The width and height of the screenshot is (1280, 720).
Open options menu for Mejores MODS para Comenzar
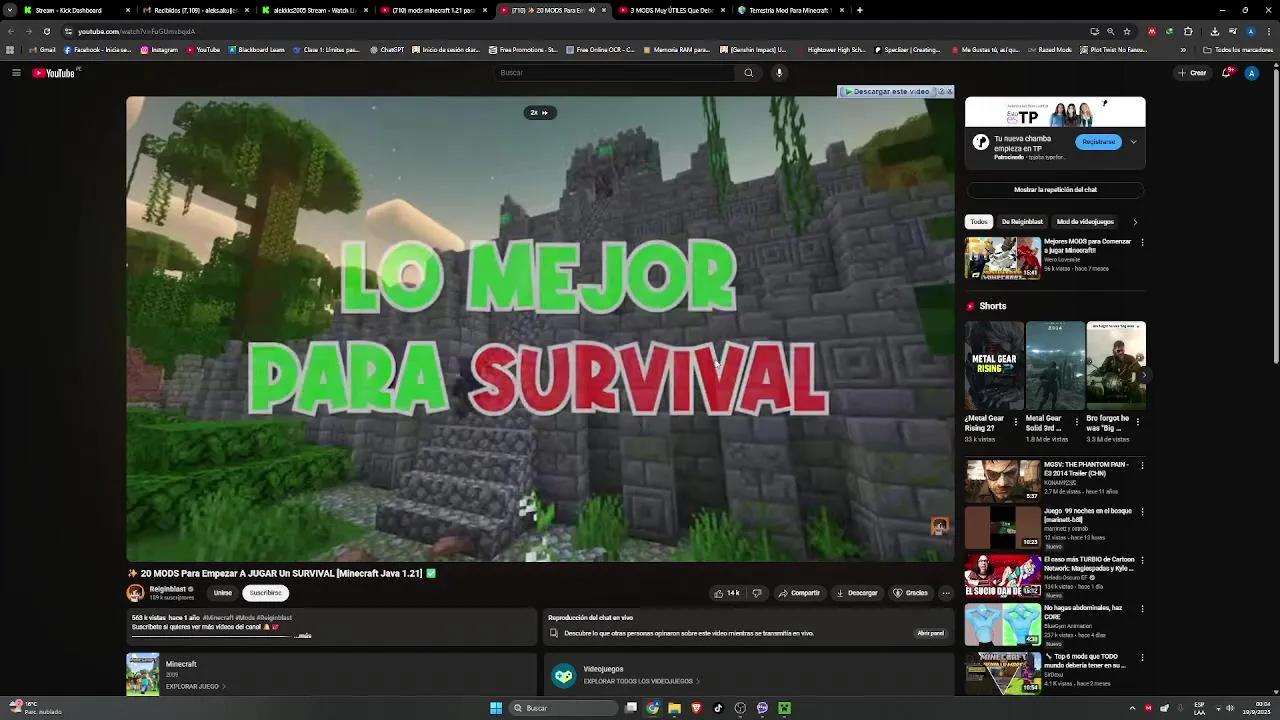[1142, 242]
